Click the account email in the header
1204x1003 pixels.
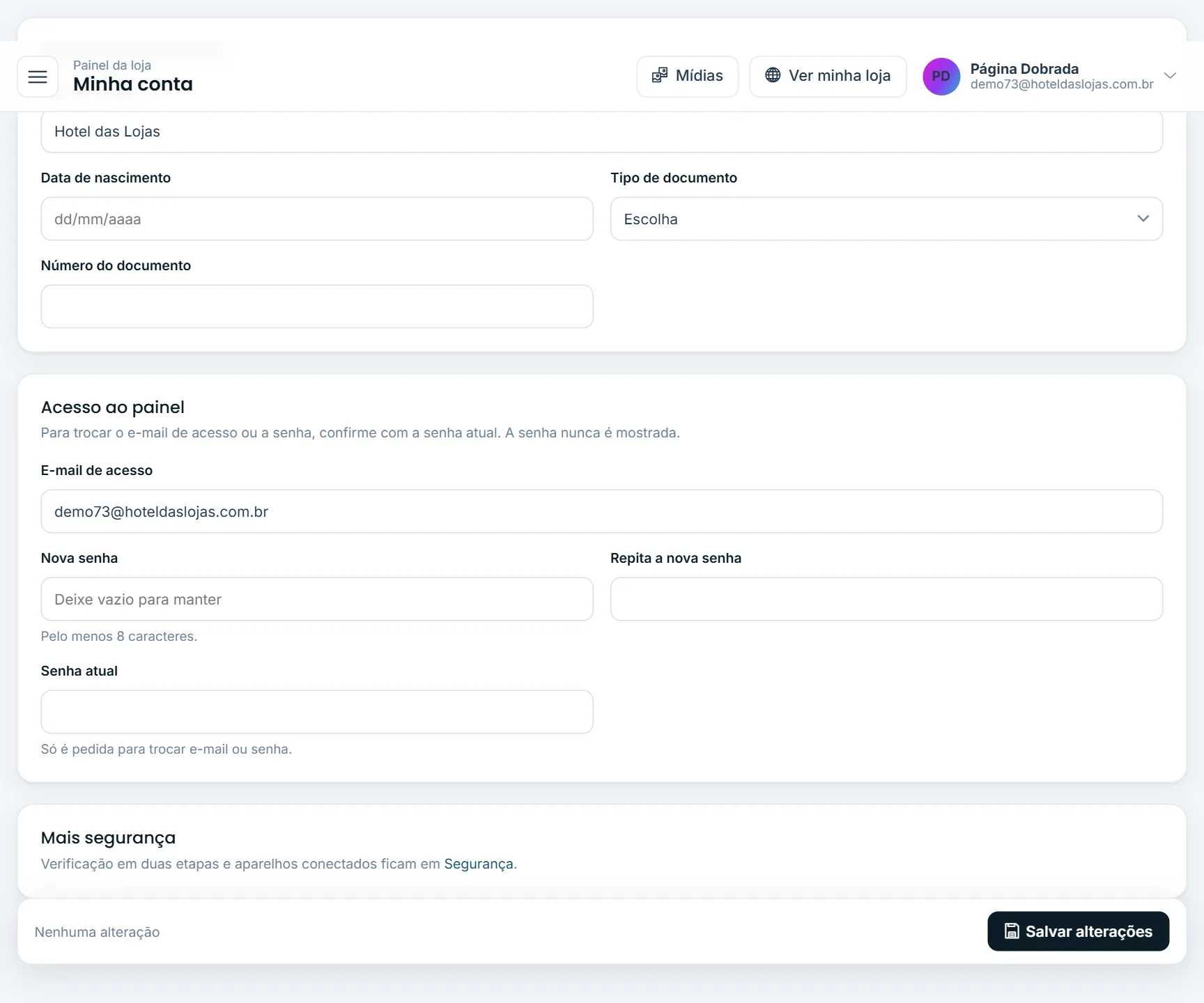1062,84
